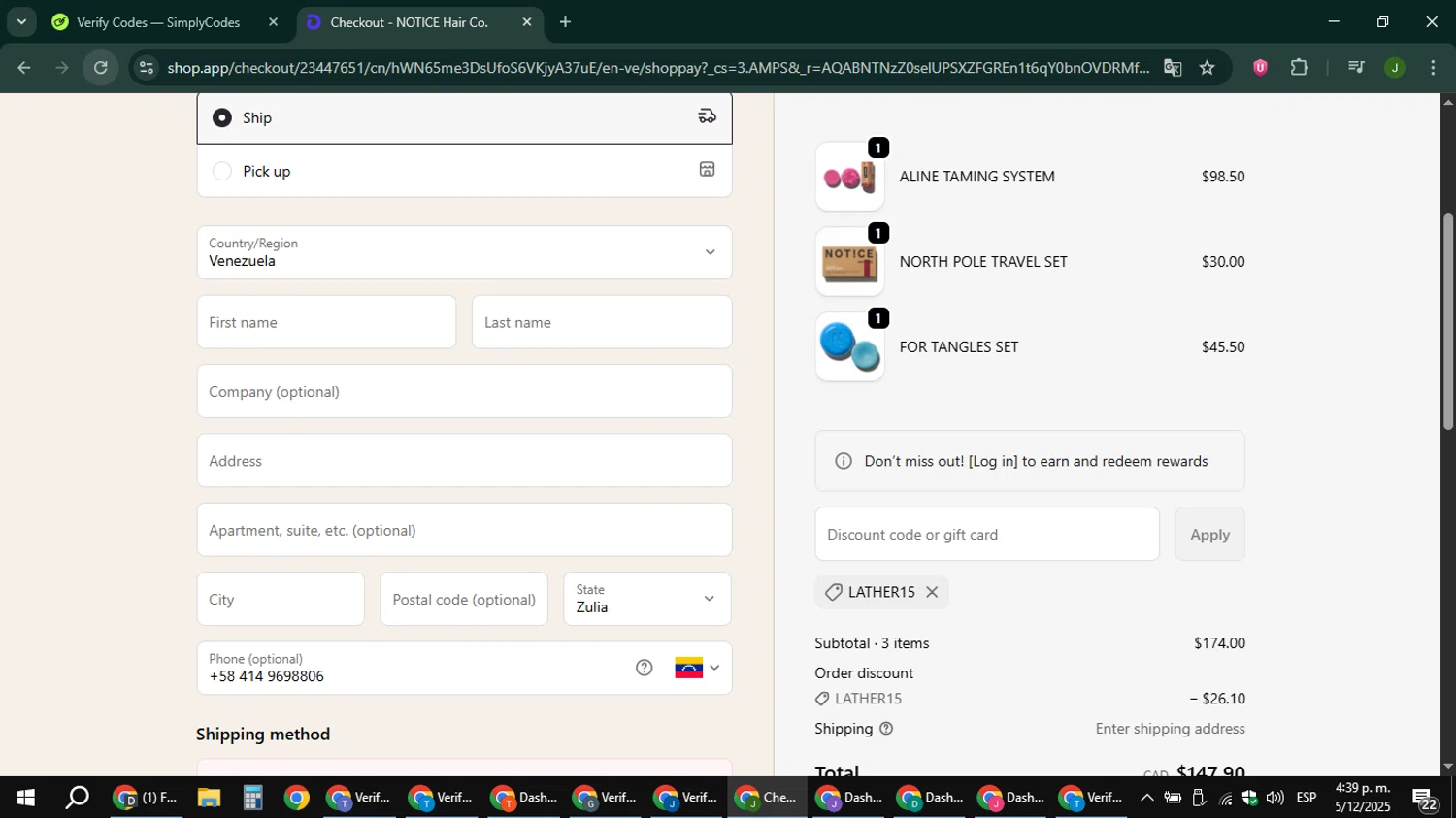This screenshot has height=818, width=1456.
Task: Open the Venezuela flag phone country selector
Action: (x=697, y=668)
